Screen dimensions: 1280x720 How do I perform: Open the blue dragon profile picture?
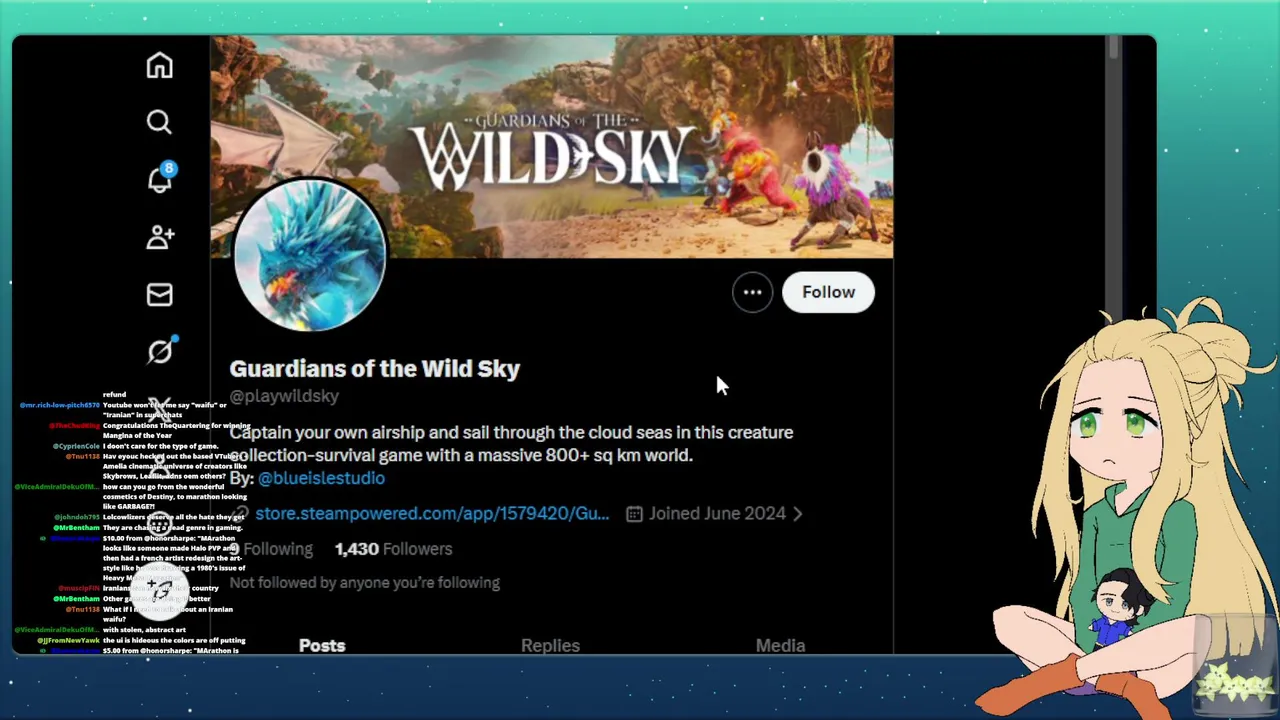click(x=309, y=256)
